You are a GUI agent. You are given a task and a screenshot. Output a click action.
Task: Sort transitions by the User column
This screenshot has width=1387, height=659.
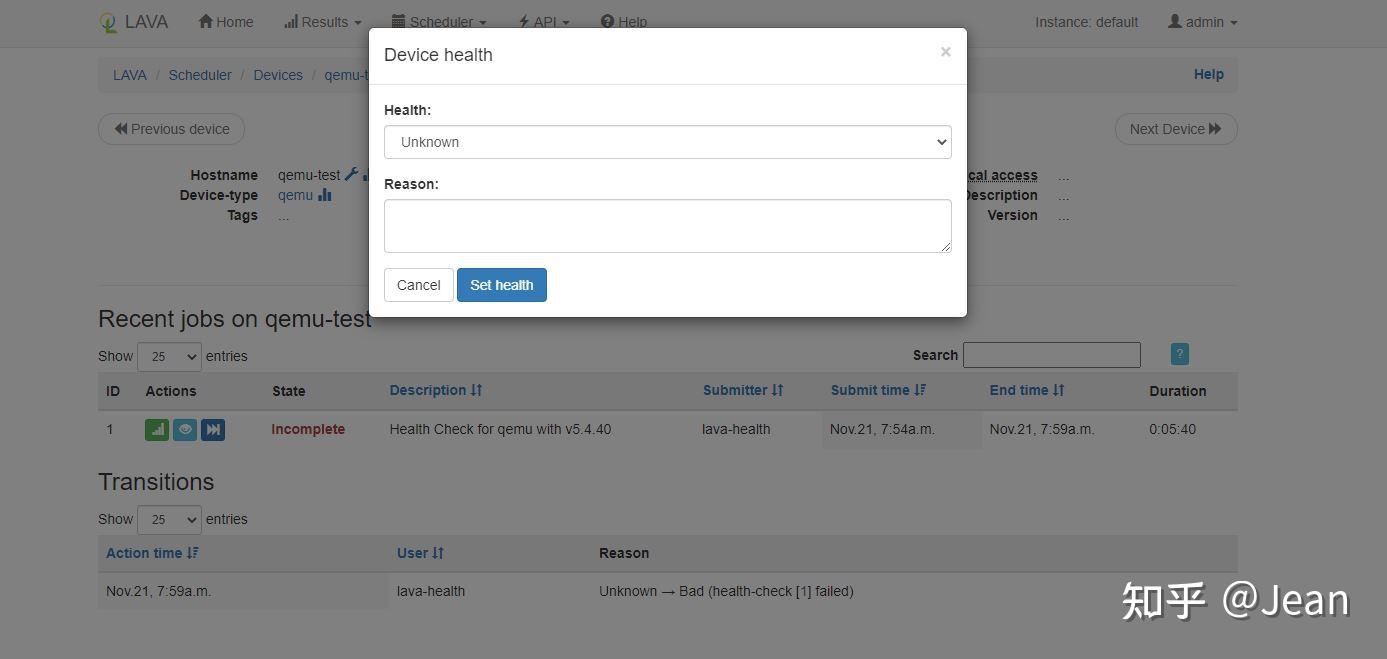coord(420,553)
